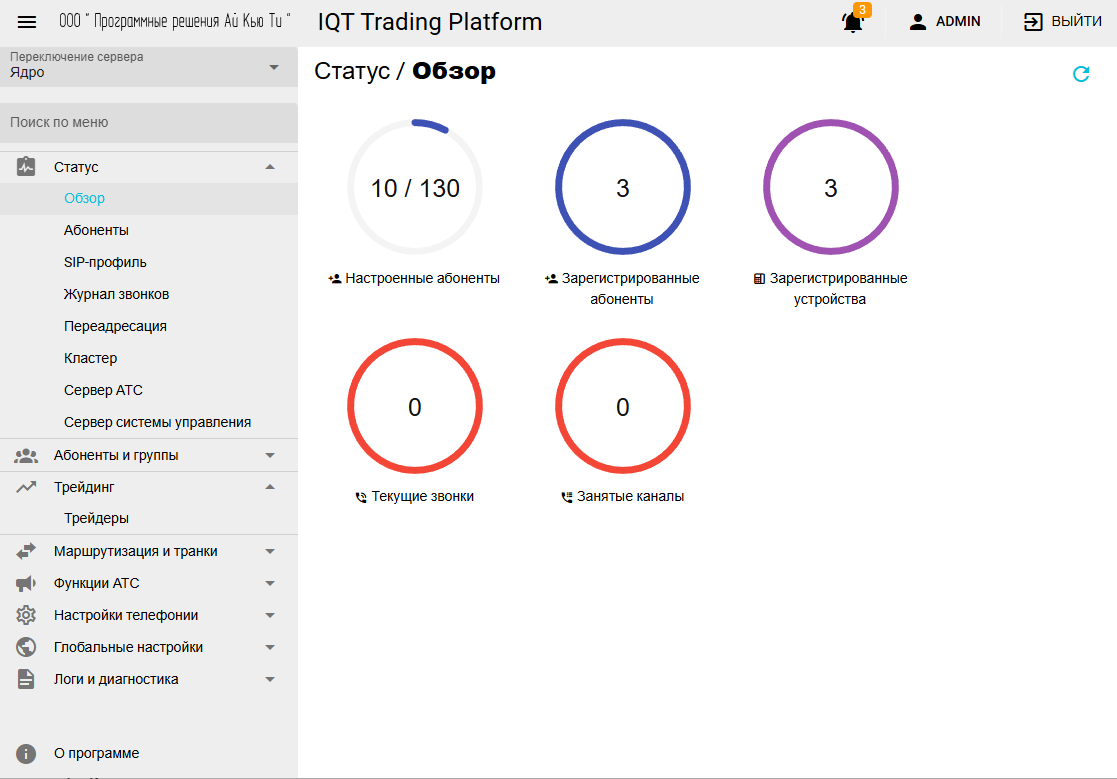
Task: Click the Логи и диагностика document icon
Action: click(26, 679)
